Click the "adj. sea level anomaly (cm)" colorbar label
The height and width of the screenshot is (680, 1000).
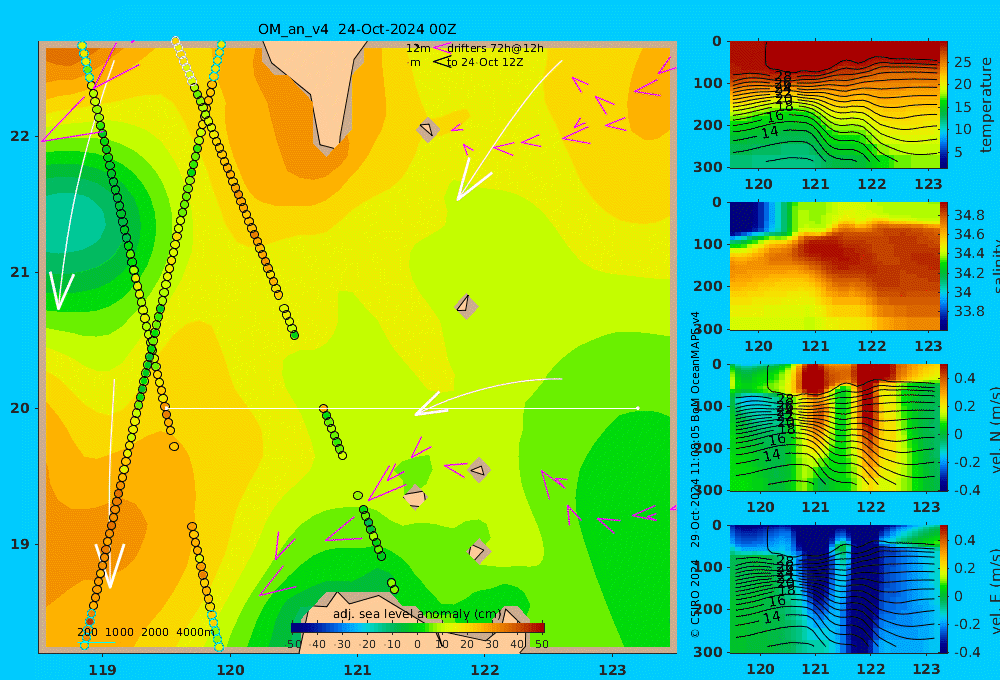click(417, 614)
